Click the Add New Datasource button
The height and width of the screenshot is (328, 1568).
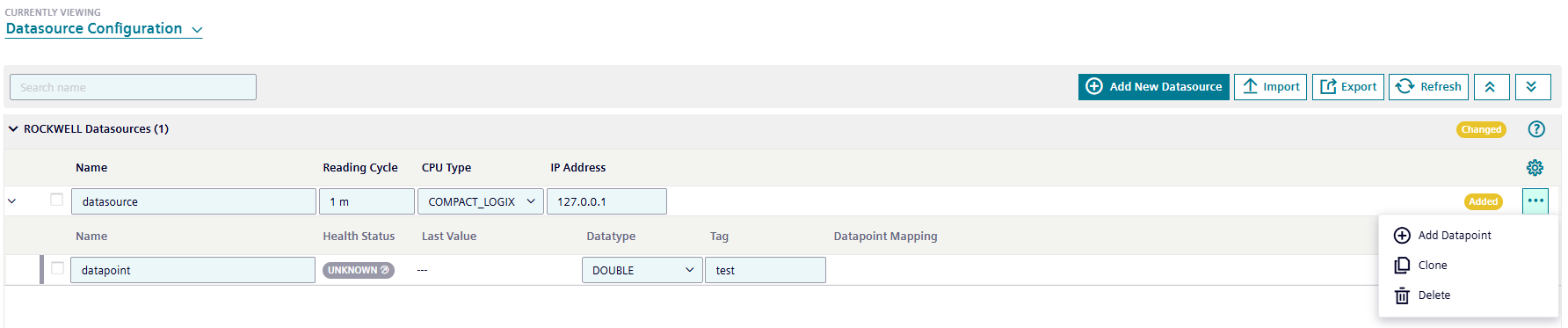click(1154, 87)
